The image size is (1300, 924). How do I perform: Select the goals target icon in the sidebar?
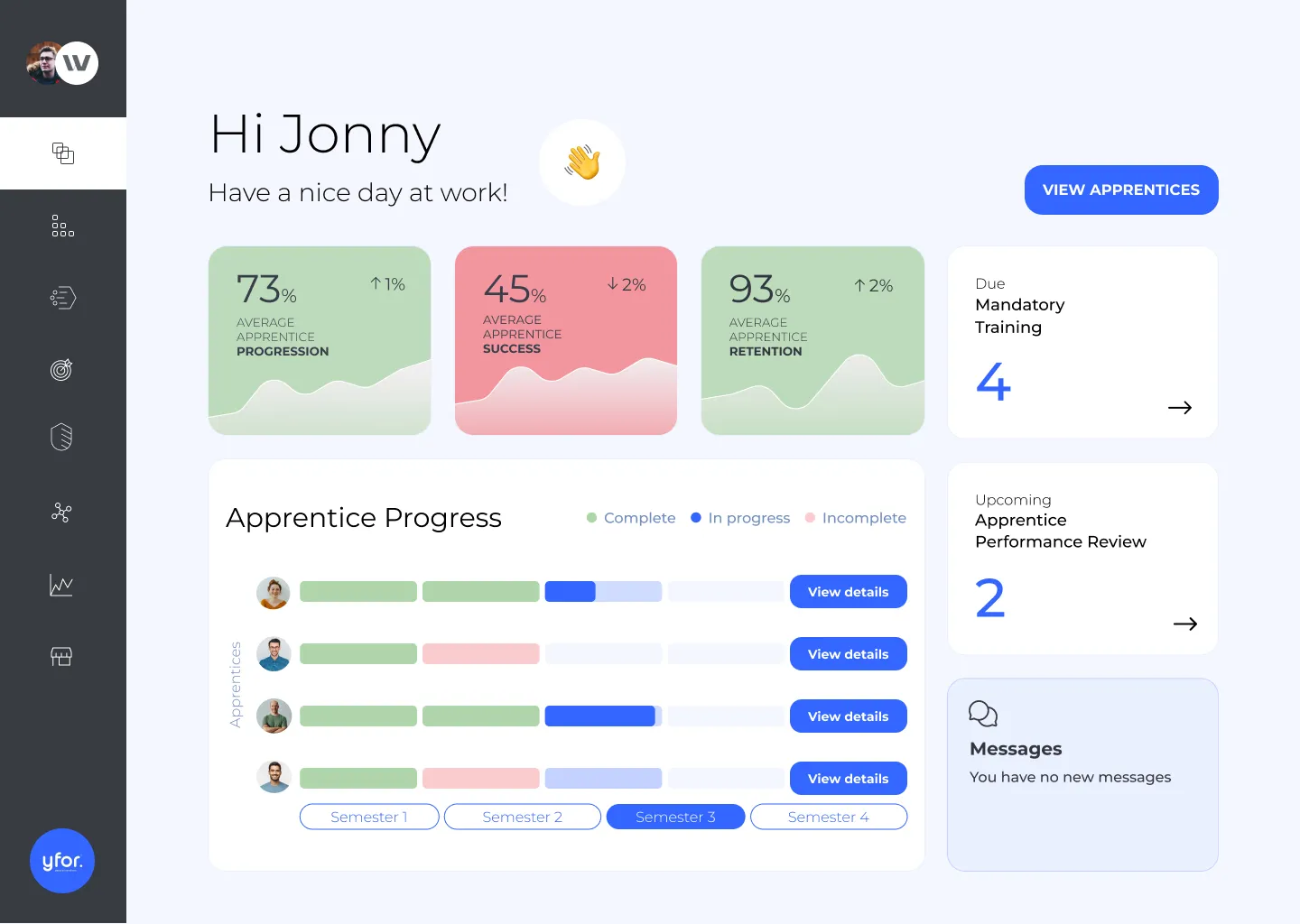(x=61, y=369)
